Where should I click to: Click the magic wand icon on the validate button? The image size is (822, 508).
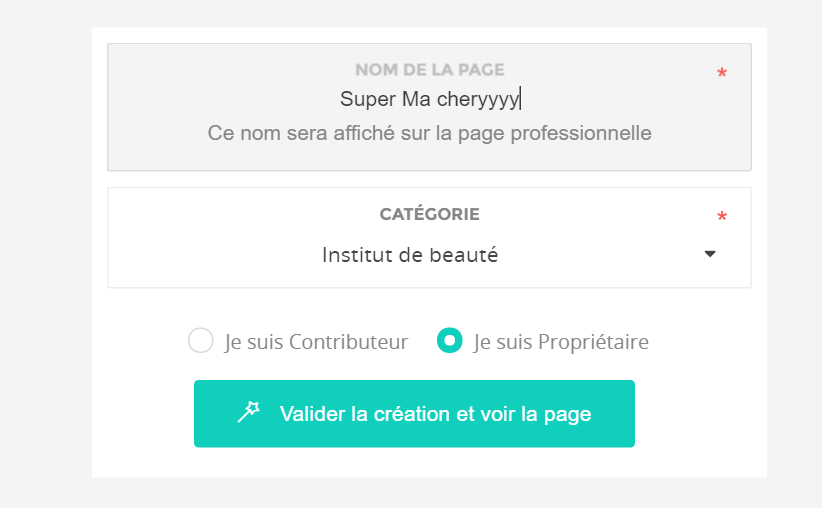(248, 412)
